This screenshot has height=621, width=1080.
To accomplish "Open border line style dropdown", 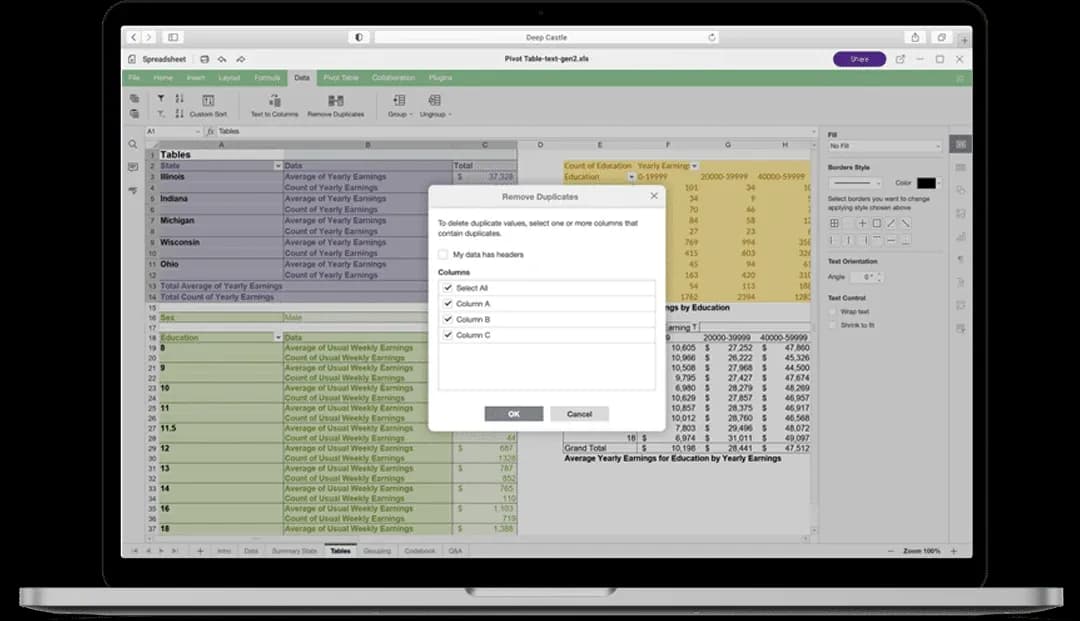I will (855, 183).
